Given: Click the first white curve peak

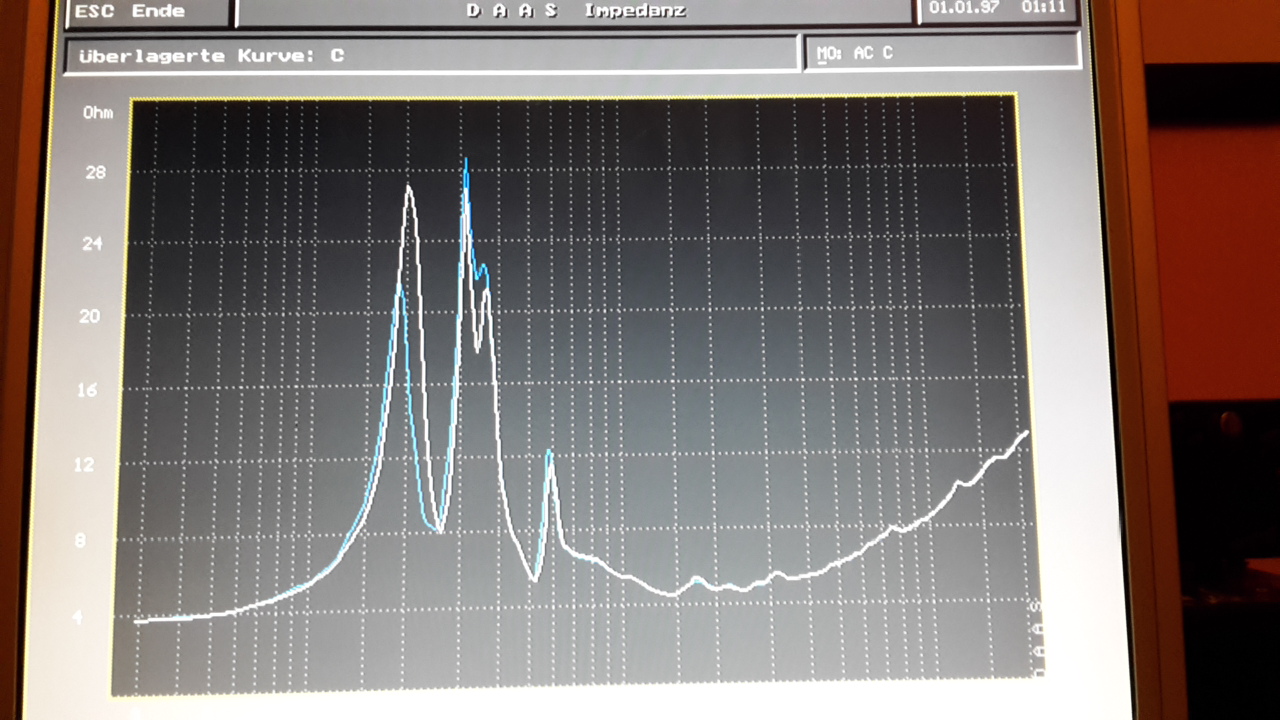Looking at the screenshot, I should pos(408,188).
